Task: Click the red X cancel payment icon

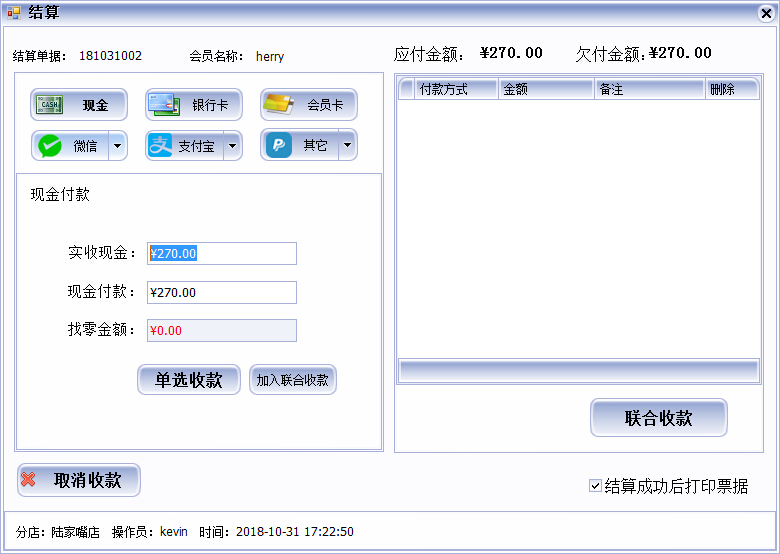Action: click(x=29, y=480)
